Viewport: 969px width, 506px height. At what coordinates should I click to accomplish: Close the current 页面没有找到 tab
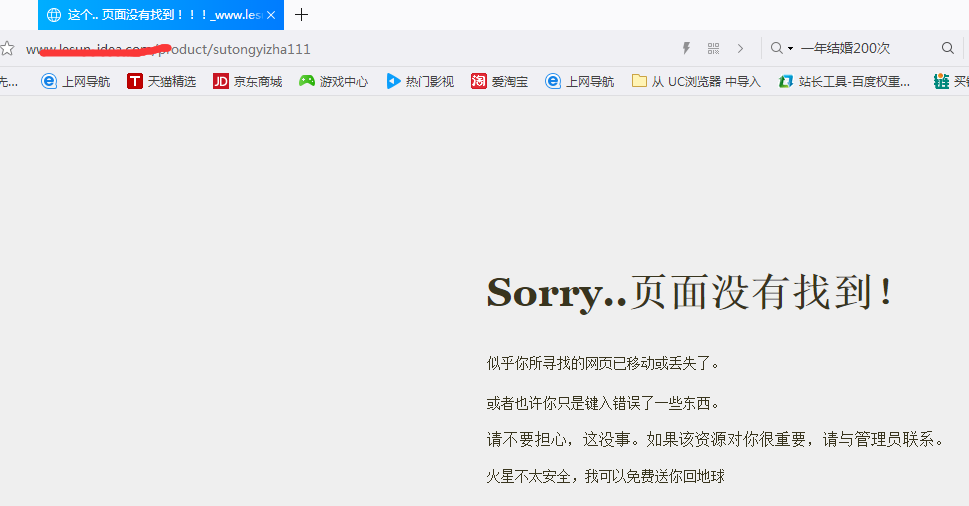[x=272, y=15]
